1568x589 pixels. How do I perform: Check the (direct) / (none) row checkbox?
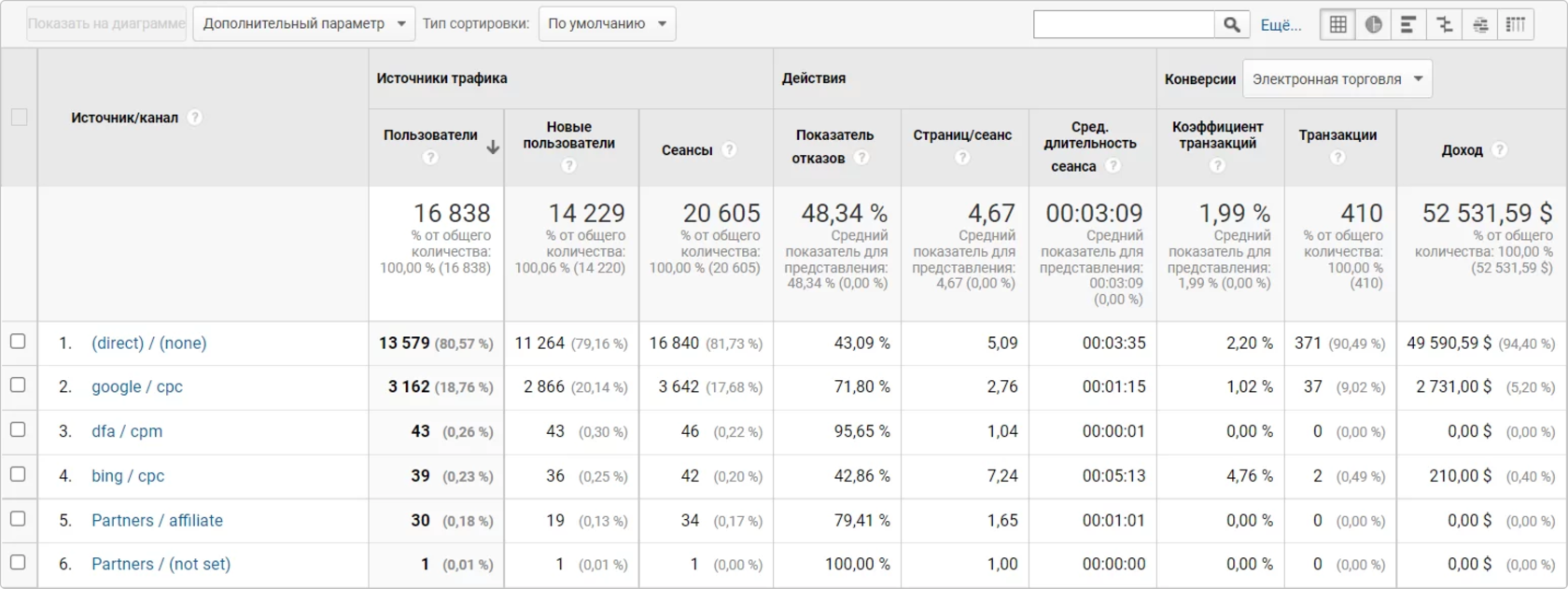18,342
